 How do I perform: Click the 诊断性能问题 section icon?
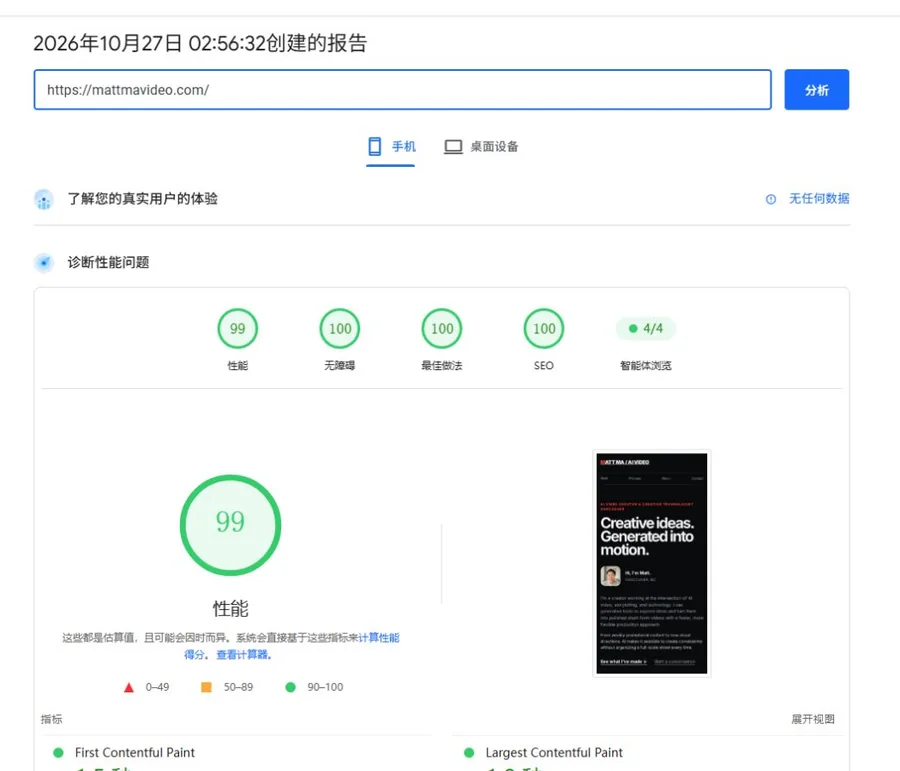pos(44,263)
